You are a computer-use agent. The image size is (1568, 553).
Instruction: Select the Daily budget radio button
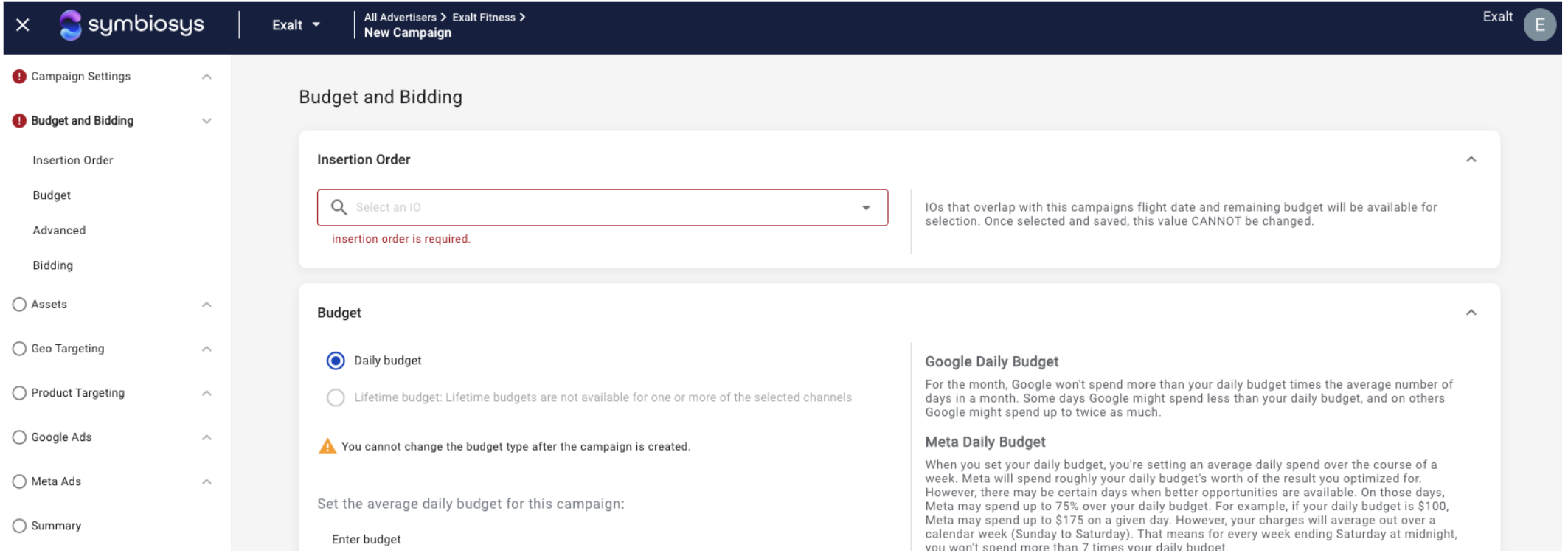[x=336, y=361]
